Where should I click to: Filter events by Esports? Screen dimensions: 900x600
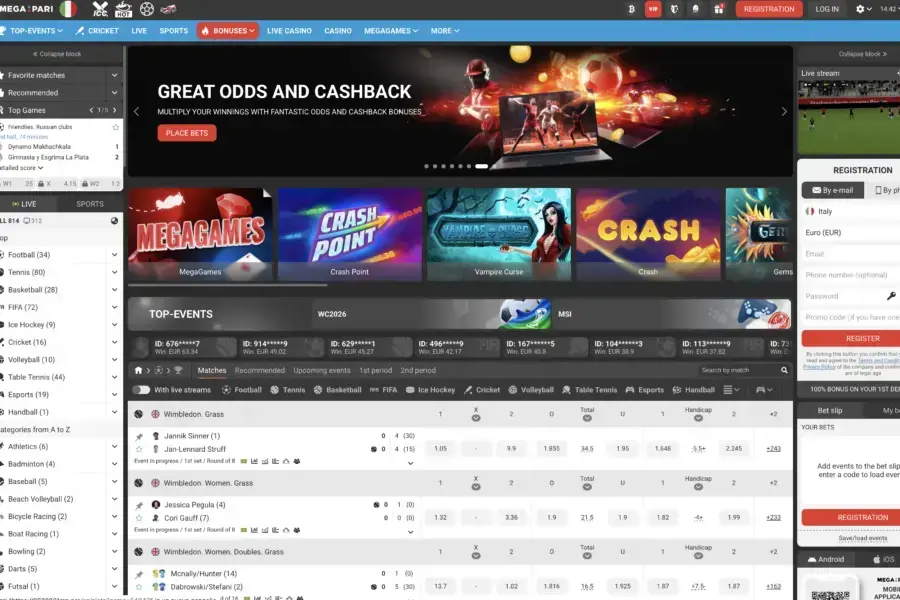pos(645,390)
